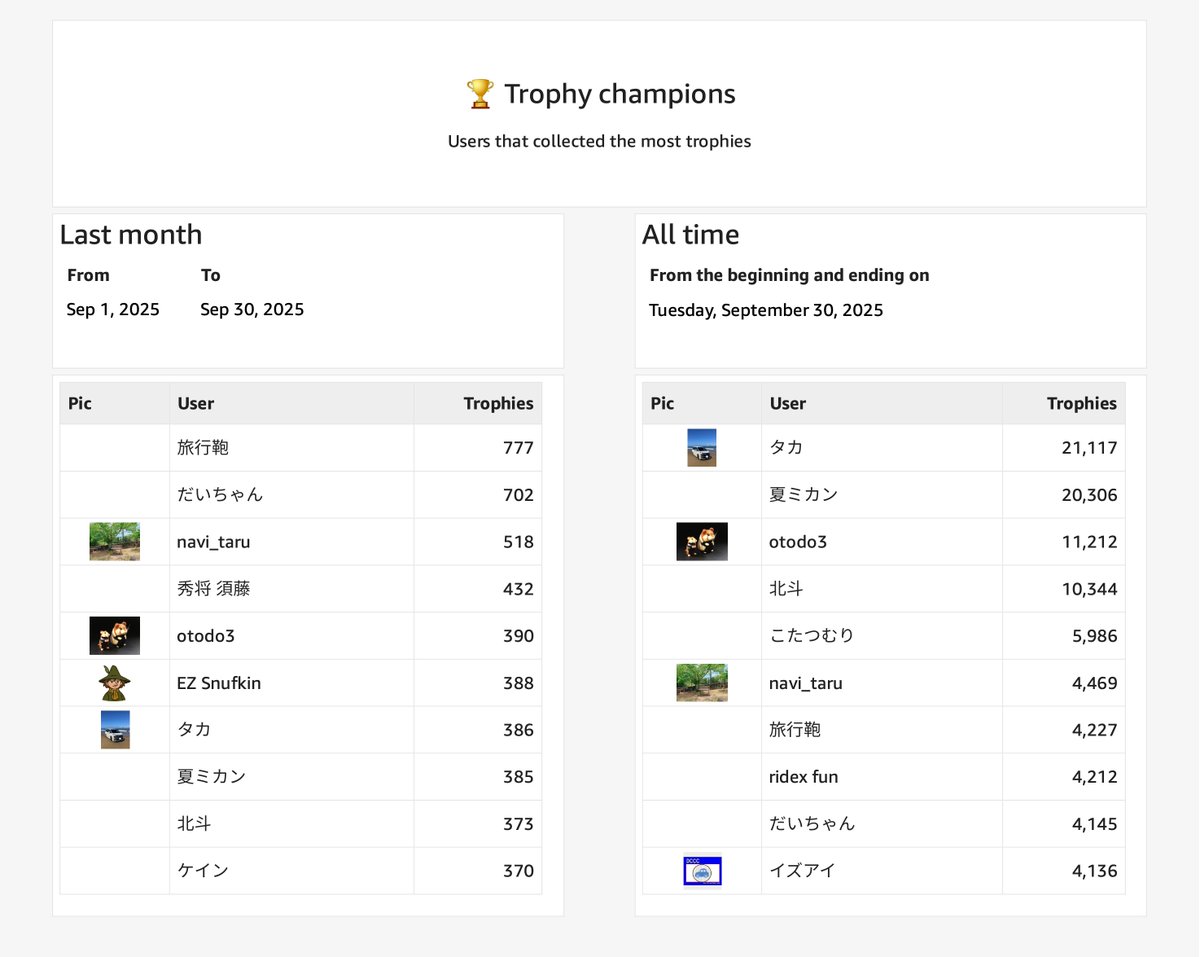The width and height of the screenshot is (1200, 957).
Task: Click the To date Sep 30, 2025
Action: coord(252,310)
